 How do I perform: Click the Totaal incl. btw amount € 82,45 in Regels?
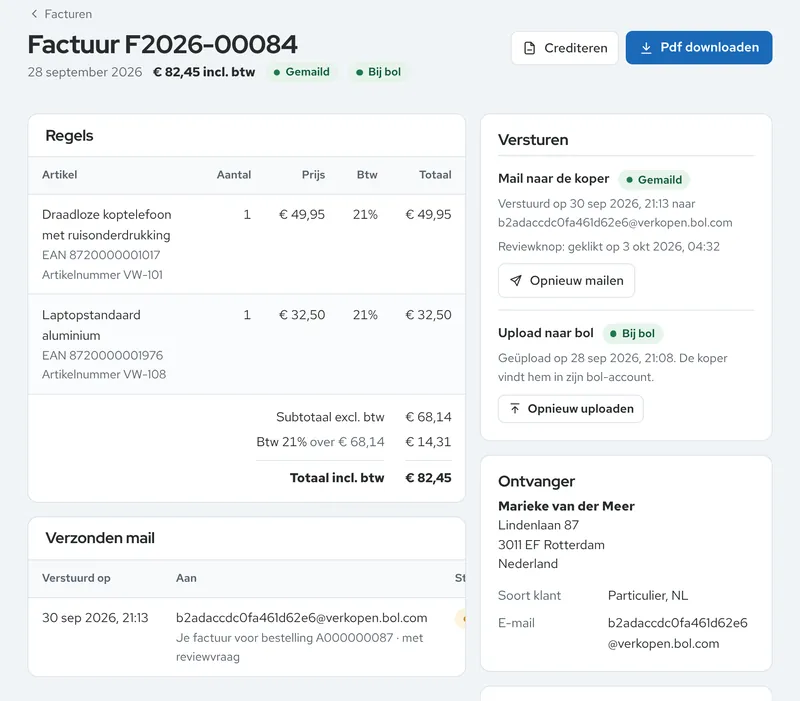(429, 478)
